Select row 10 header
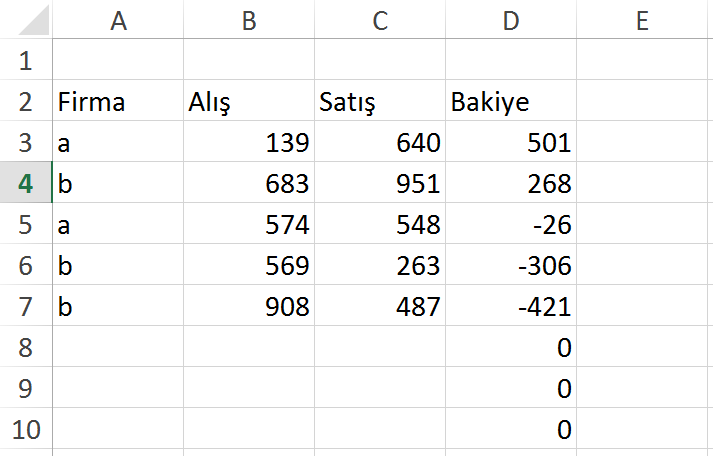 click(x=25, y=430)
